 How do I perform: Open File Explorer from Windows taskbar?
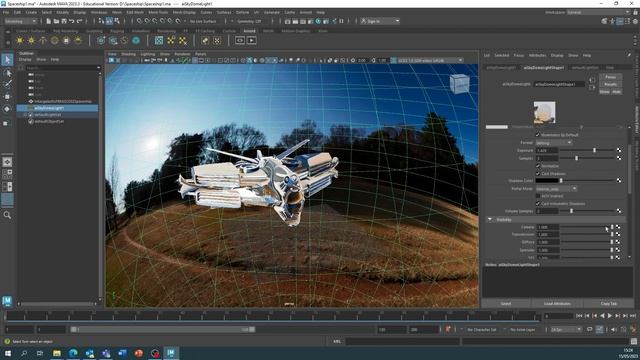pos(57,353)
